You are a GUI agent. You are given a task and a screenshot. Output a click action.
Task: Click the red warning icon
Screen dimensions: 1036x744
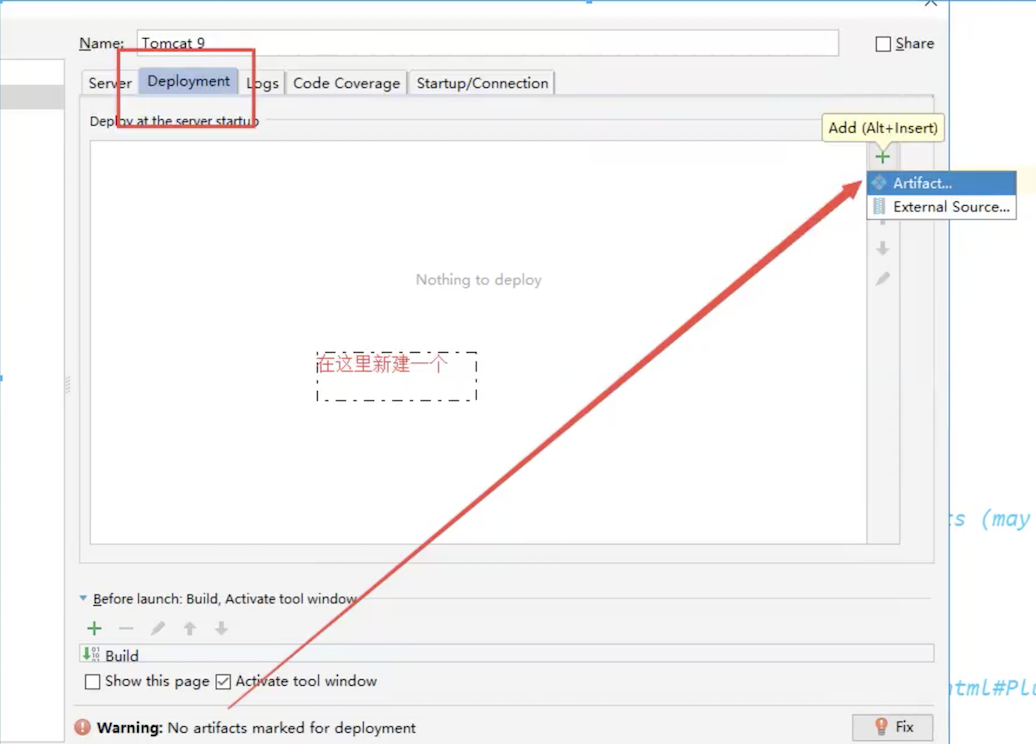point(83,727)
